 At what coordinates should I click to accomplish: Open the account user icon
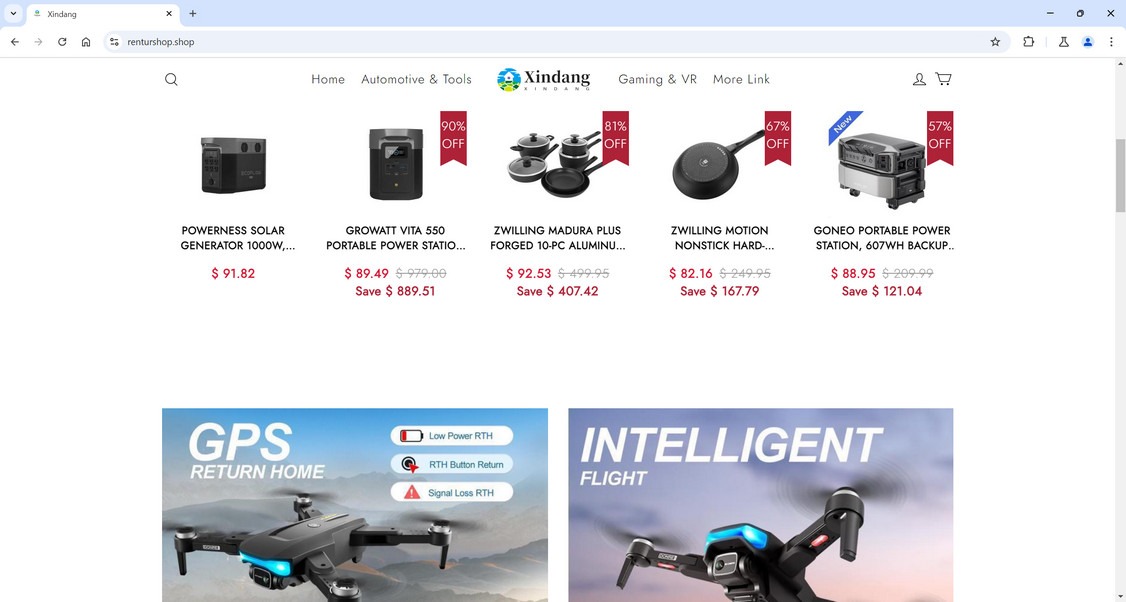point(919,79)
